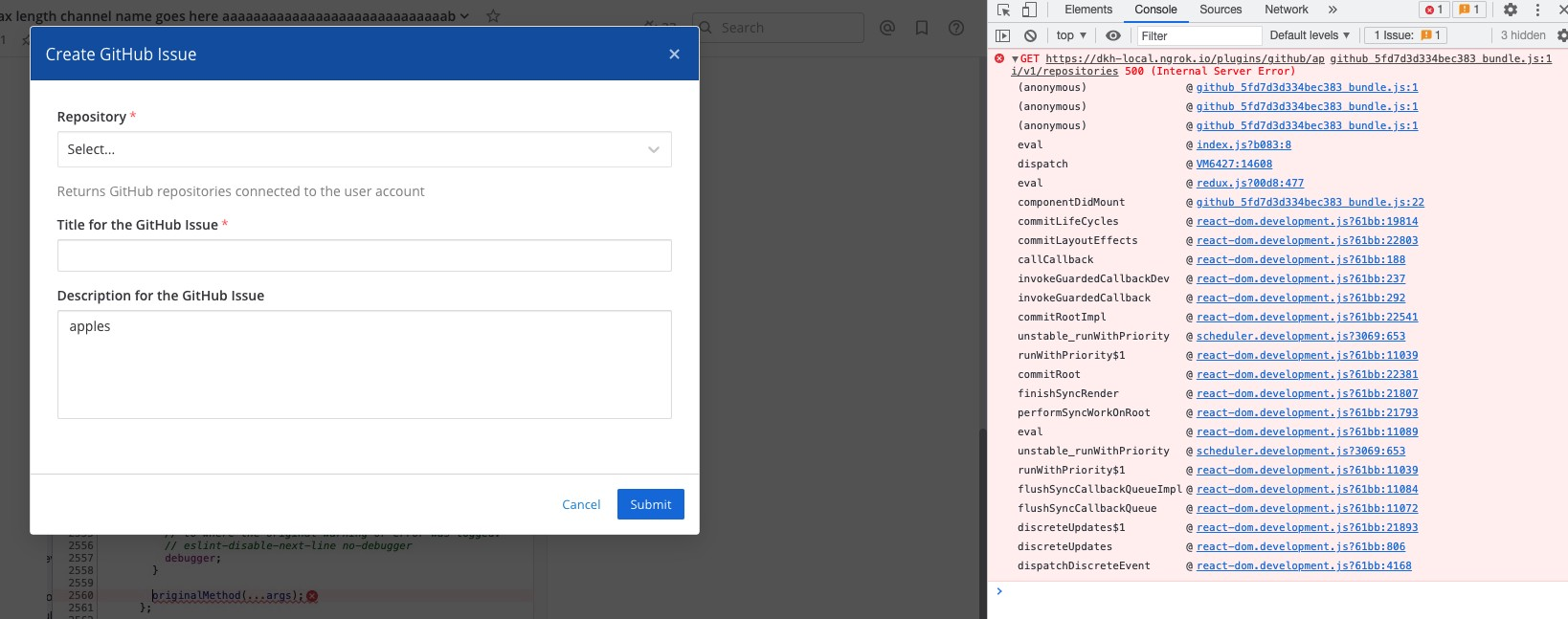This screenshot has height=619, width=1568.
Task: Click the orange issues count badge
Action: pos(1468,10)
